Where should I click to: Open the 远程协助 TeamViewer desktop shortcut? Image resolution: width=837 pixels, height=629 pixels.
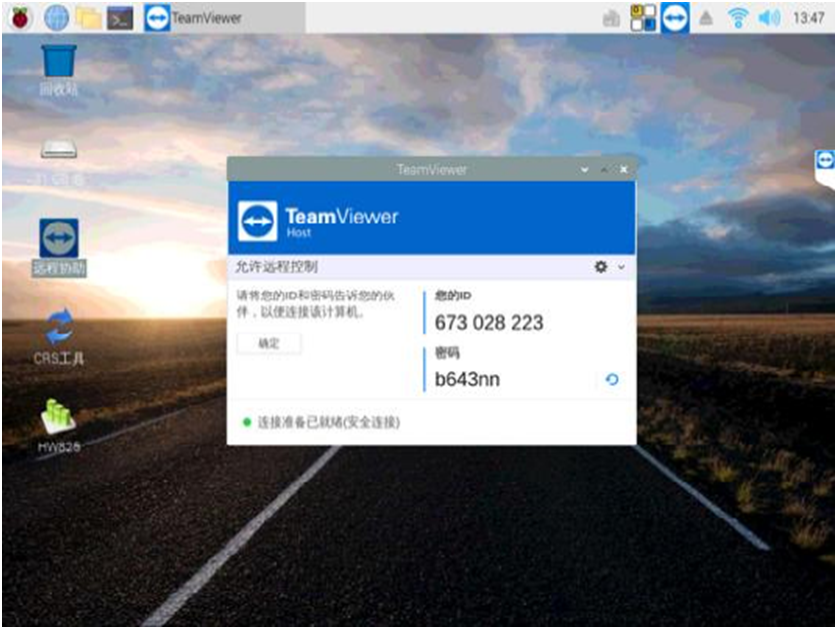pos(59,242)
